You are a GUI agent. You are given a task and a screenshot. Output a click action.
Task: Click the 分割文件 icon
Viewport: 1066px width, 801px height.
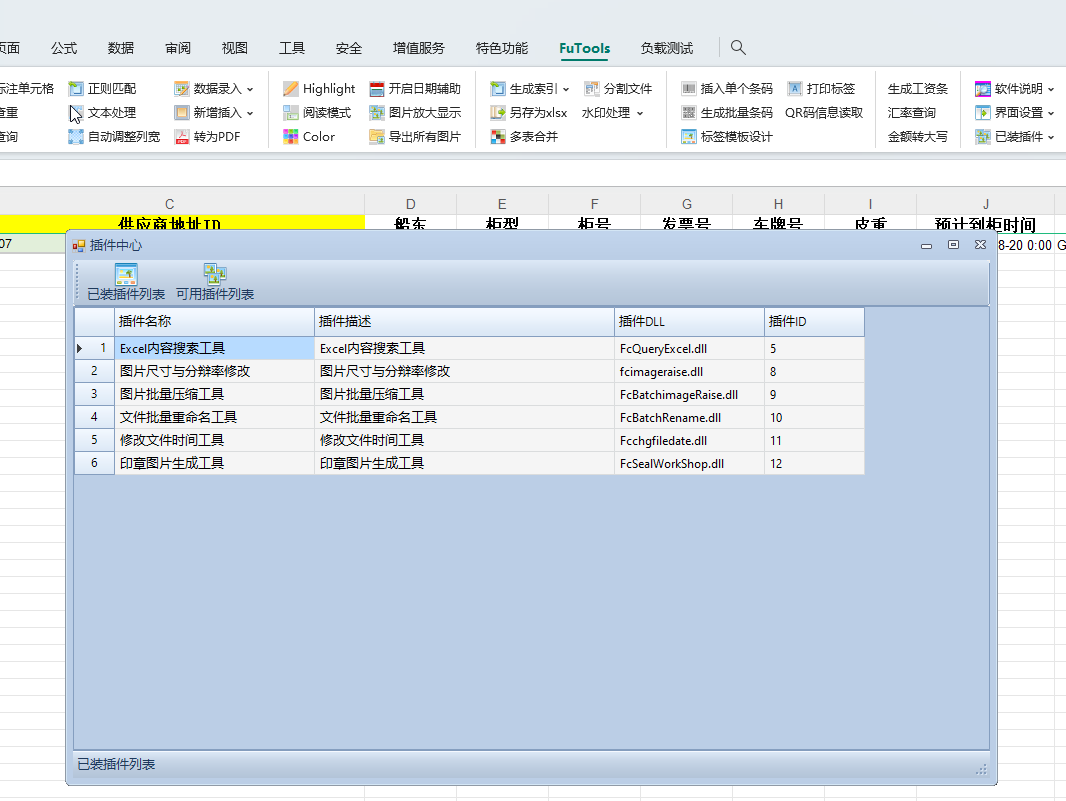coord(591,88)
